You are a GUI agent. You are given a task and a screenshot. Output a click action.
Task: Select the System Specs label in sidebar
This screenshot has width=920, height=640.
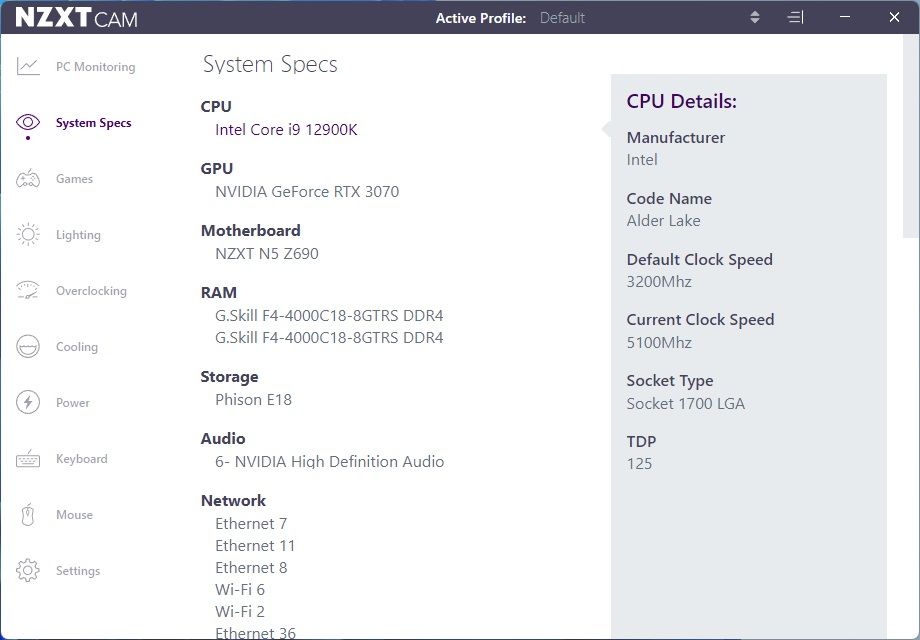[x=93, y=123]
